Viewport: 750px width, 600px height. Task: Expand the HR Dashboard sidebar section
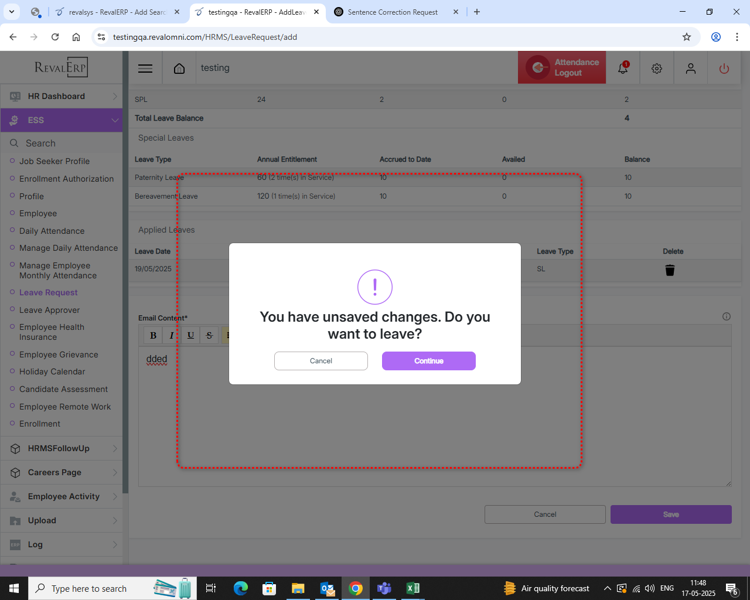coord(62,96)
